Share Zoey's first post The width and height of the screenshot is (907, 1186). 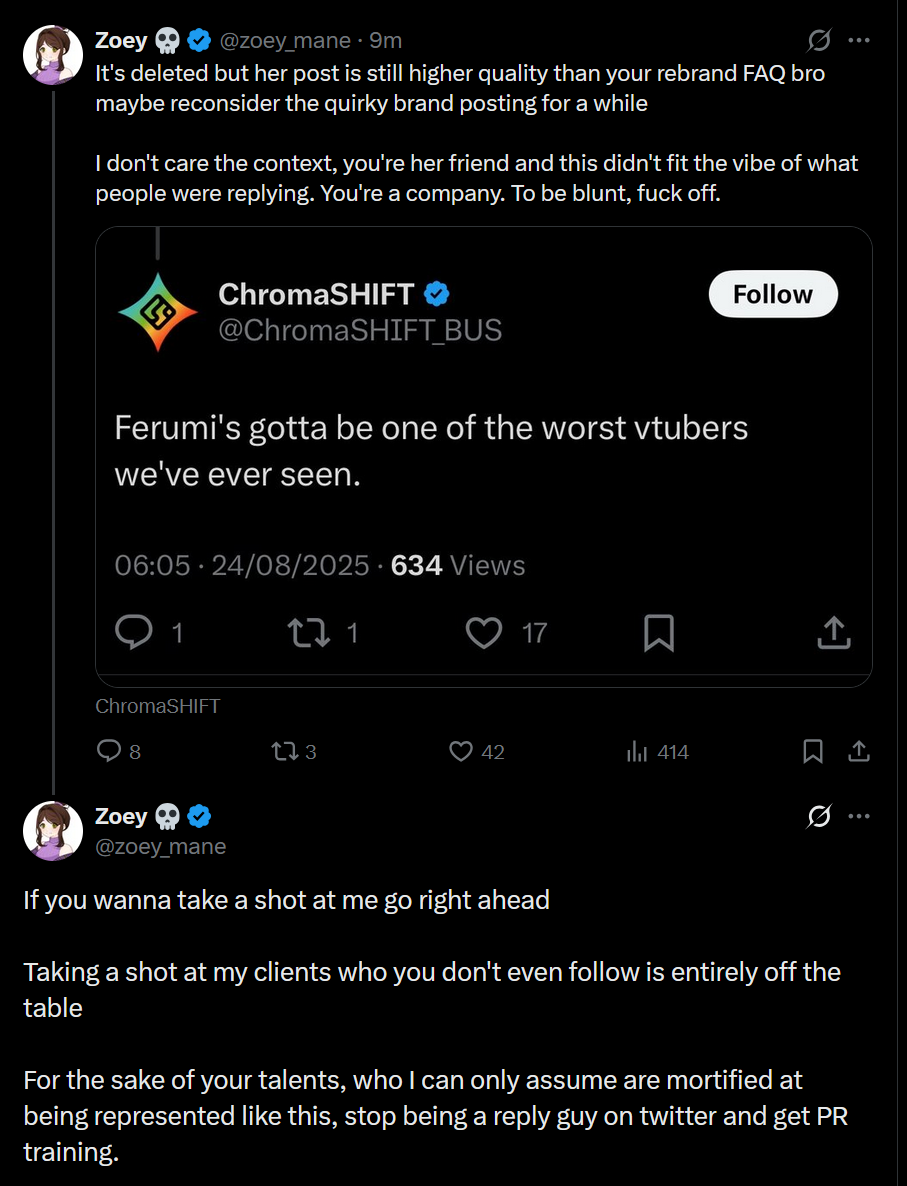coord(858,751)
